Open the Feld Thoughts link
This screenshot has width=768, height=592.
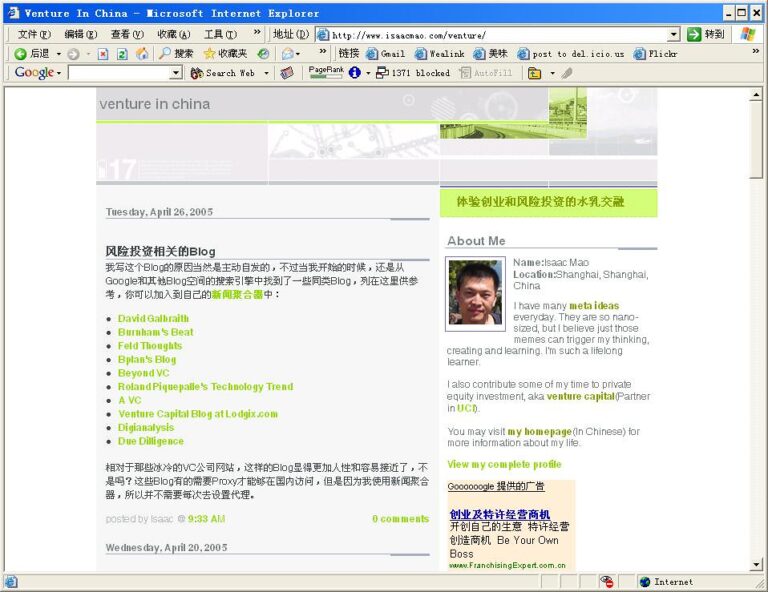click(x=150, y=346)
